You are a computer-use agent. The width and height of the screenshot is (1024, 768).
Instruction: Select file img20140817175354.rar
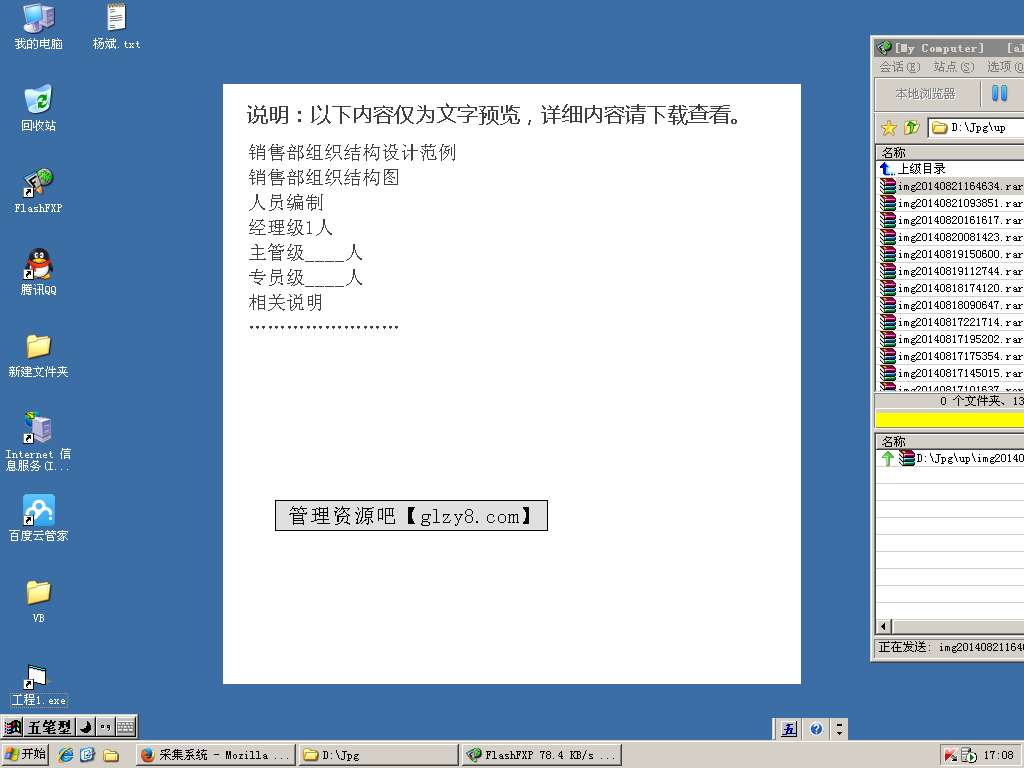pos(951,356)
